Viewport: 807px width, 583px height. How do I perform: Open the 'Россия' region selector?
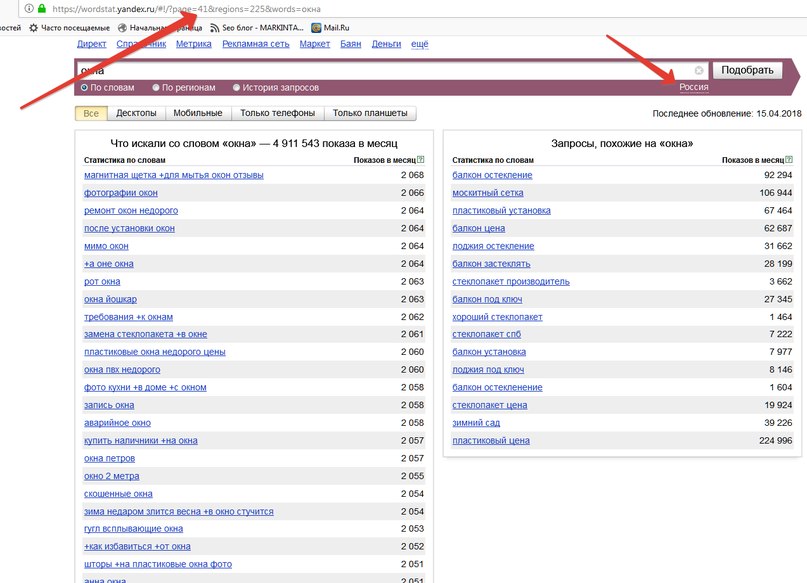tap(694, 87)
